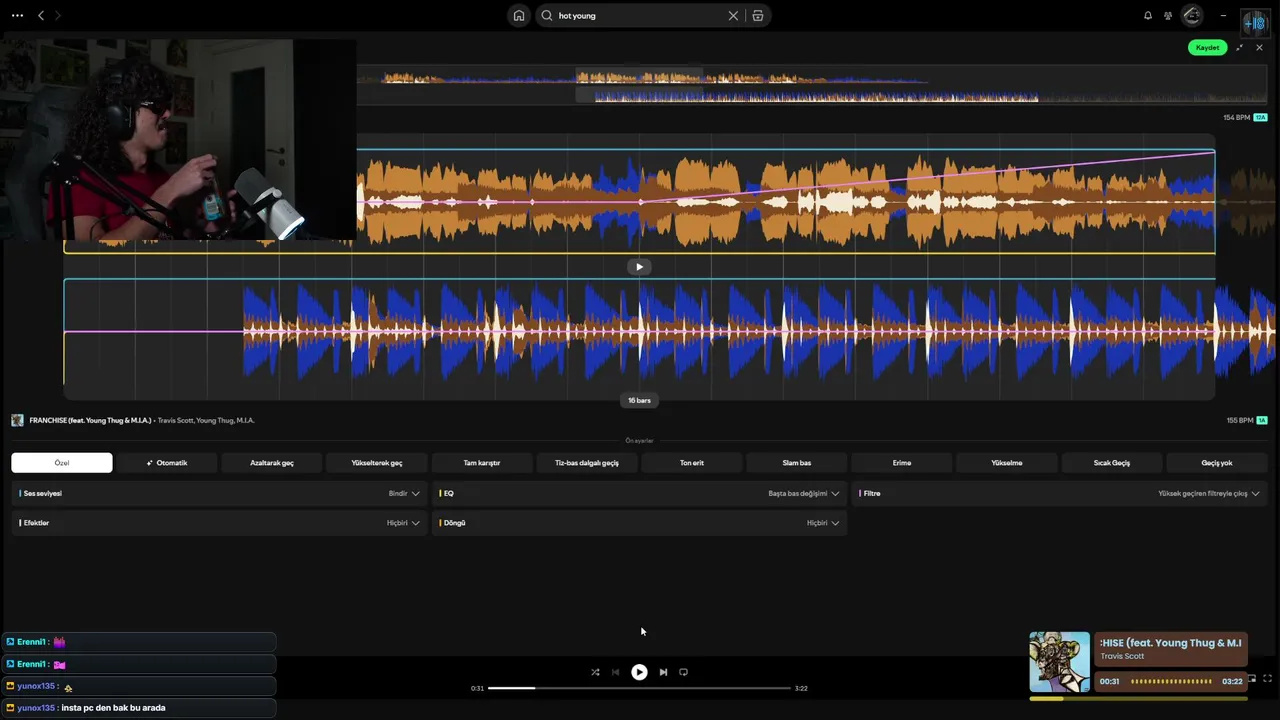Skip to next track
The width and height of the screenshot is (1280, 720).
(x=663, y=672)
